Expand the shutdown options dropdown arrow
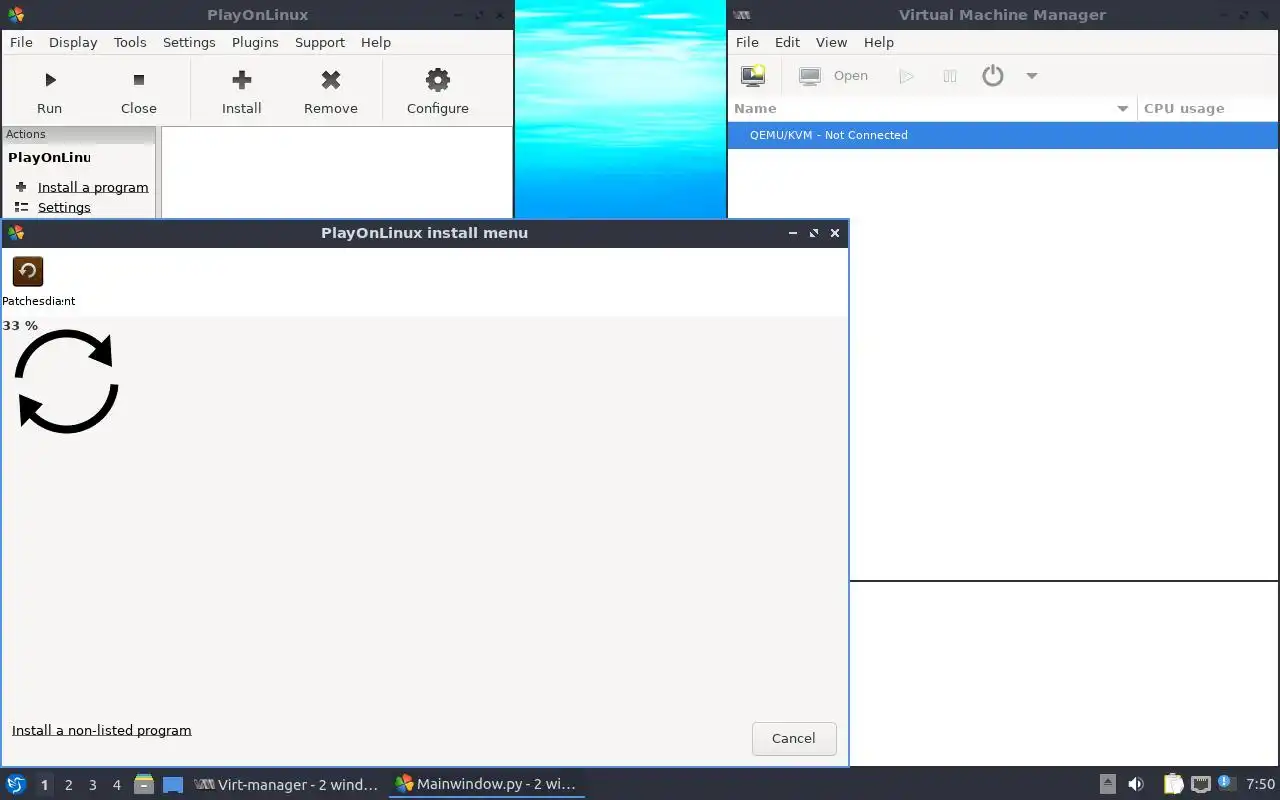Image resolution: width=1280 pixels, height=800 pixels. click(1032, 76)
